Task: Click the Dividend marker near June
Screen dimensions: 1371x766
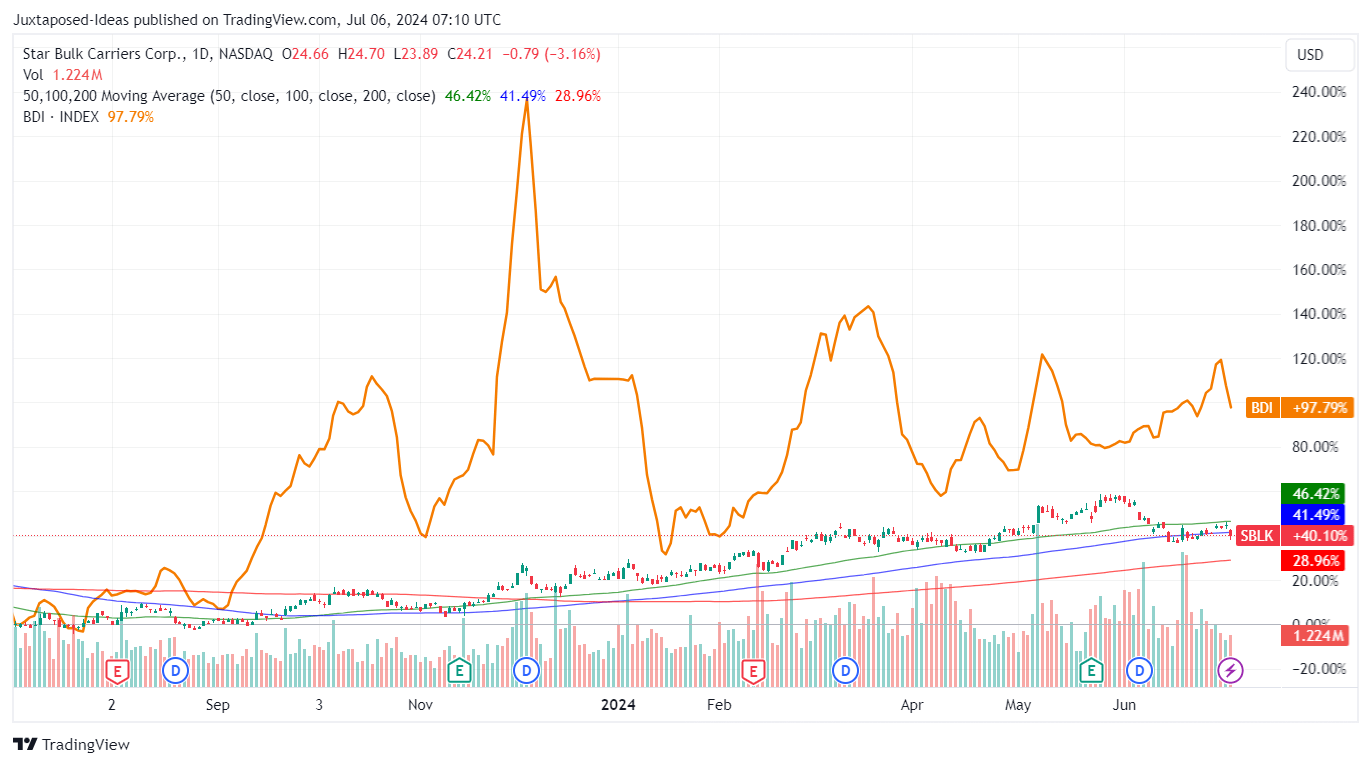Action: [x=1140, y=671]
